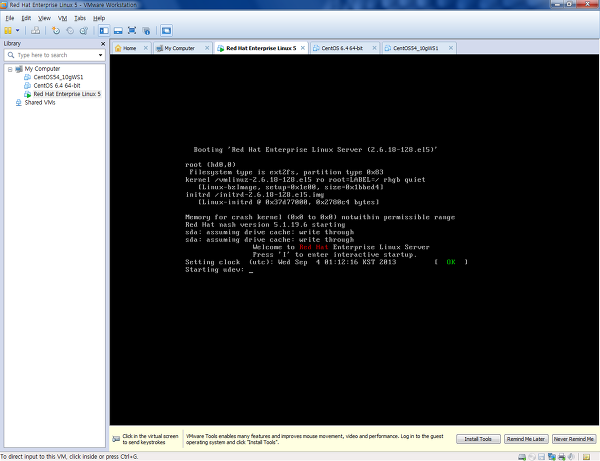Close the Home tab
Screen dimensions: 600x461
point(145,48)
